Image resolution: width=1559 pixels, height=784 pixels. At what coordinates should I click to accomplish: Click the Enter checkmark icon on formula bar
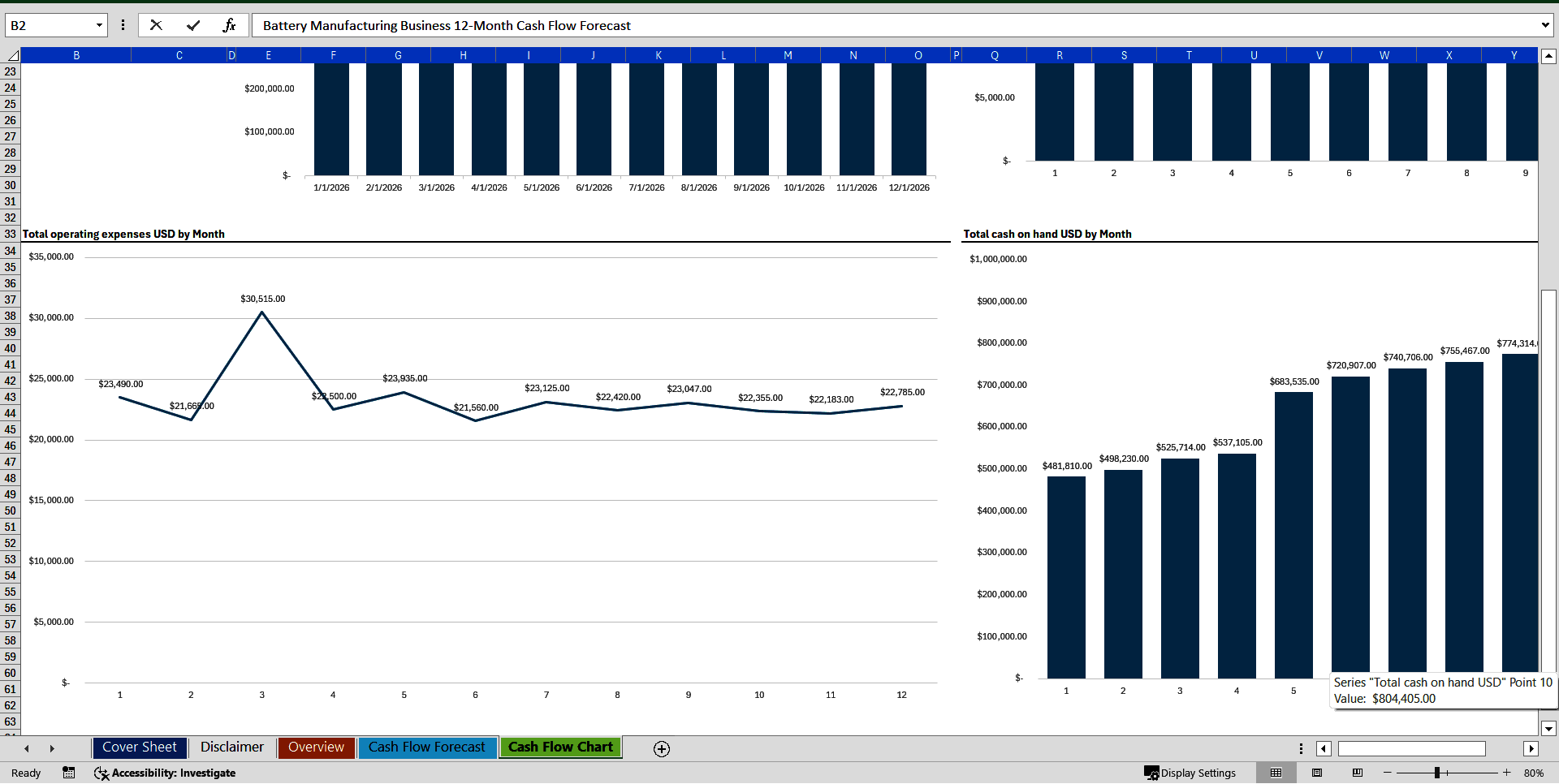(x=193, y=24)
